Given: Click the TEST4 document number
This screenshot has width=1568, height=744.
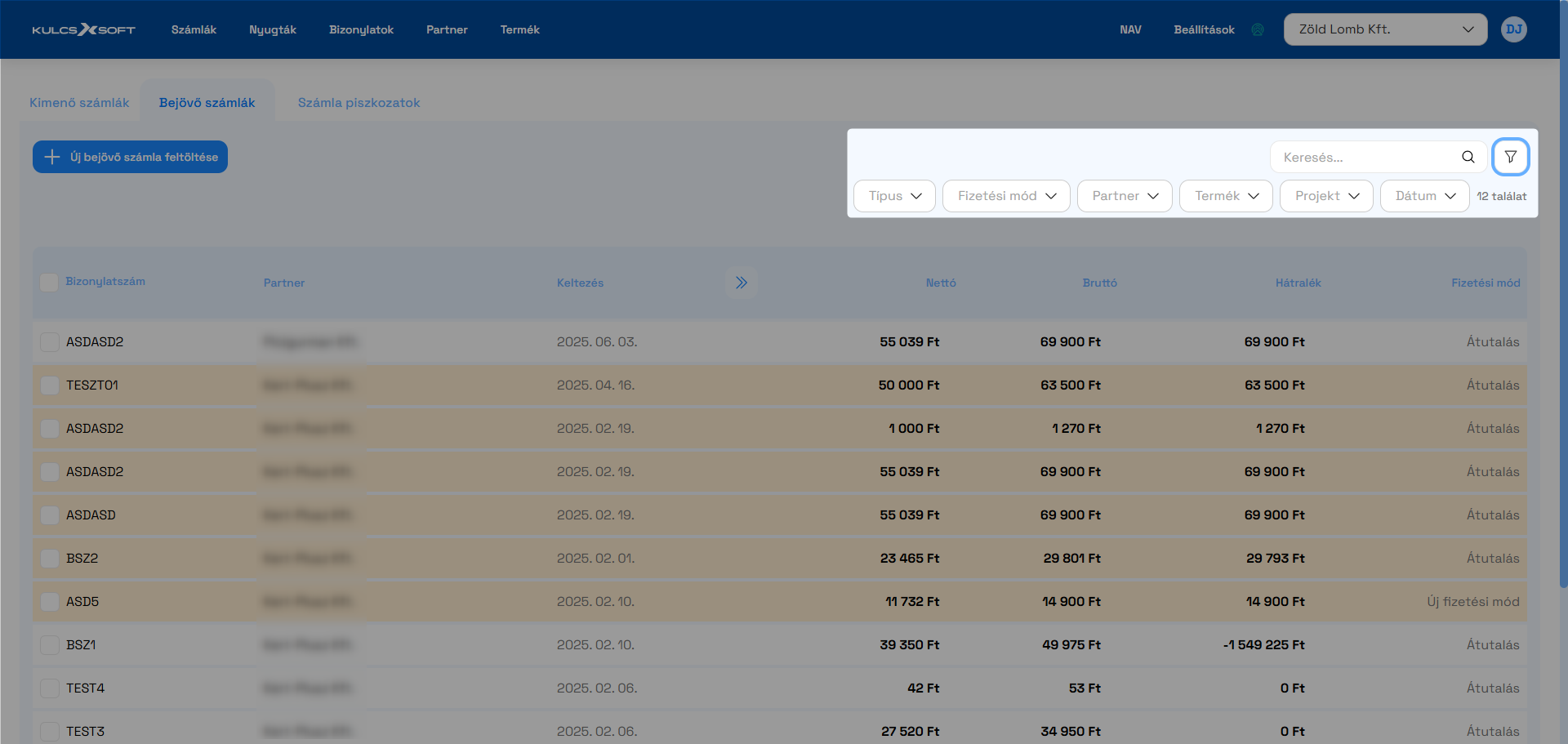Looking at the screenshot, I should tap(85, 688).
